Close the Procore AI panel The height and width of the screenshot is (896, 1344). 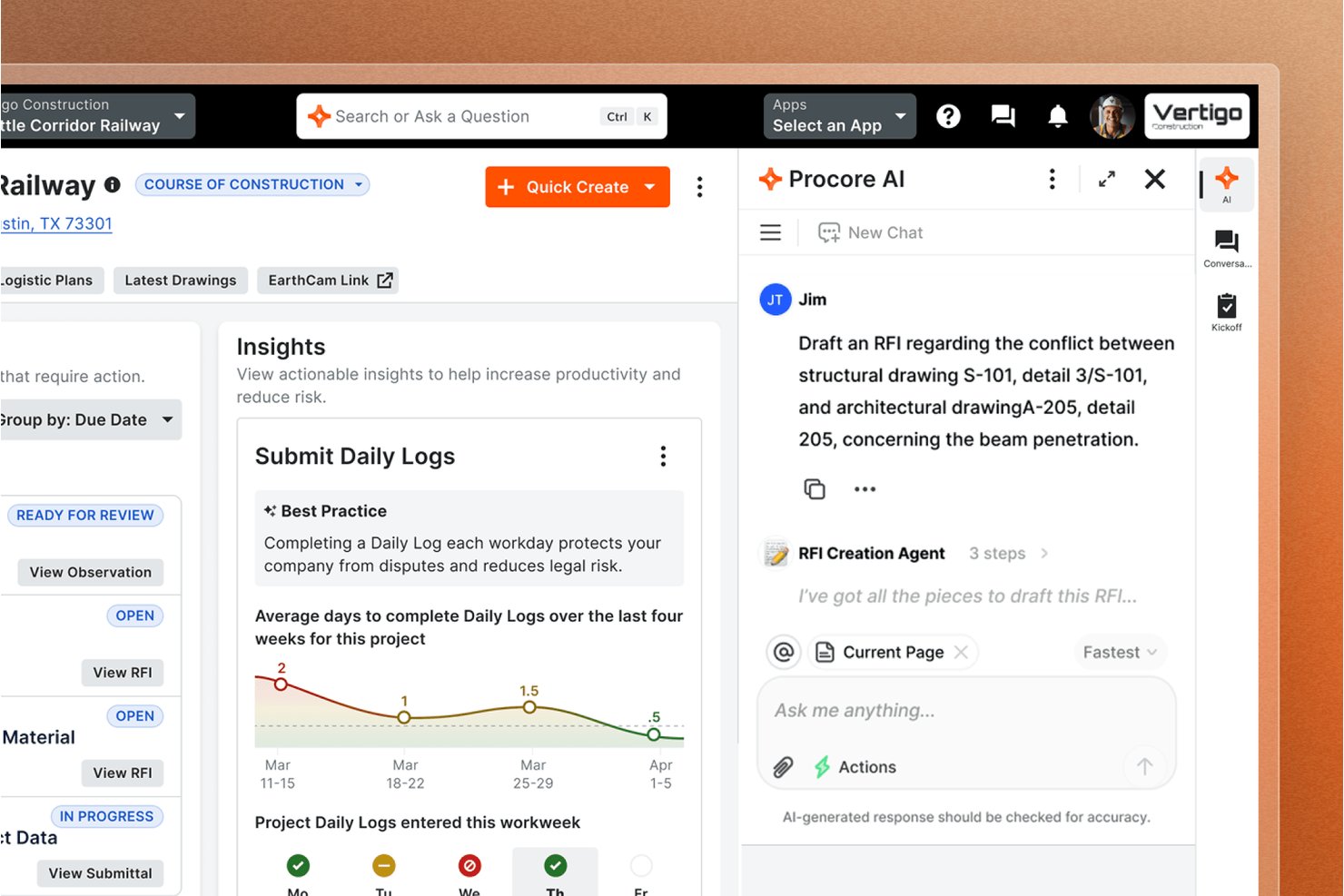coord(1155,179)
